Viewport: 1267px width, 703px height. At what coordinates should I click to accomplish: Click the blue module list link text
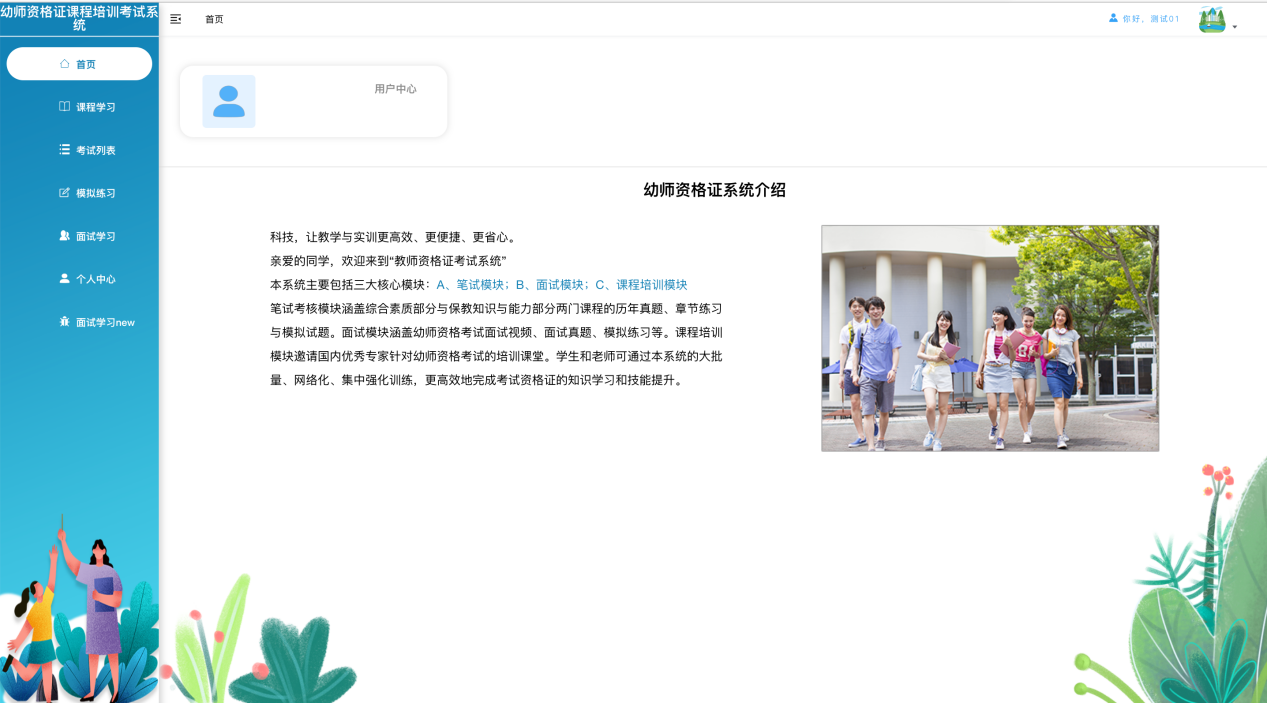tap(562, 285)
